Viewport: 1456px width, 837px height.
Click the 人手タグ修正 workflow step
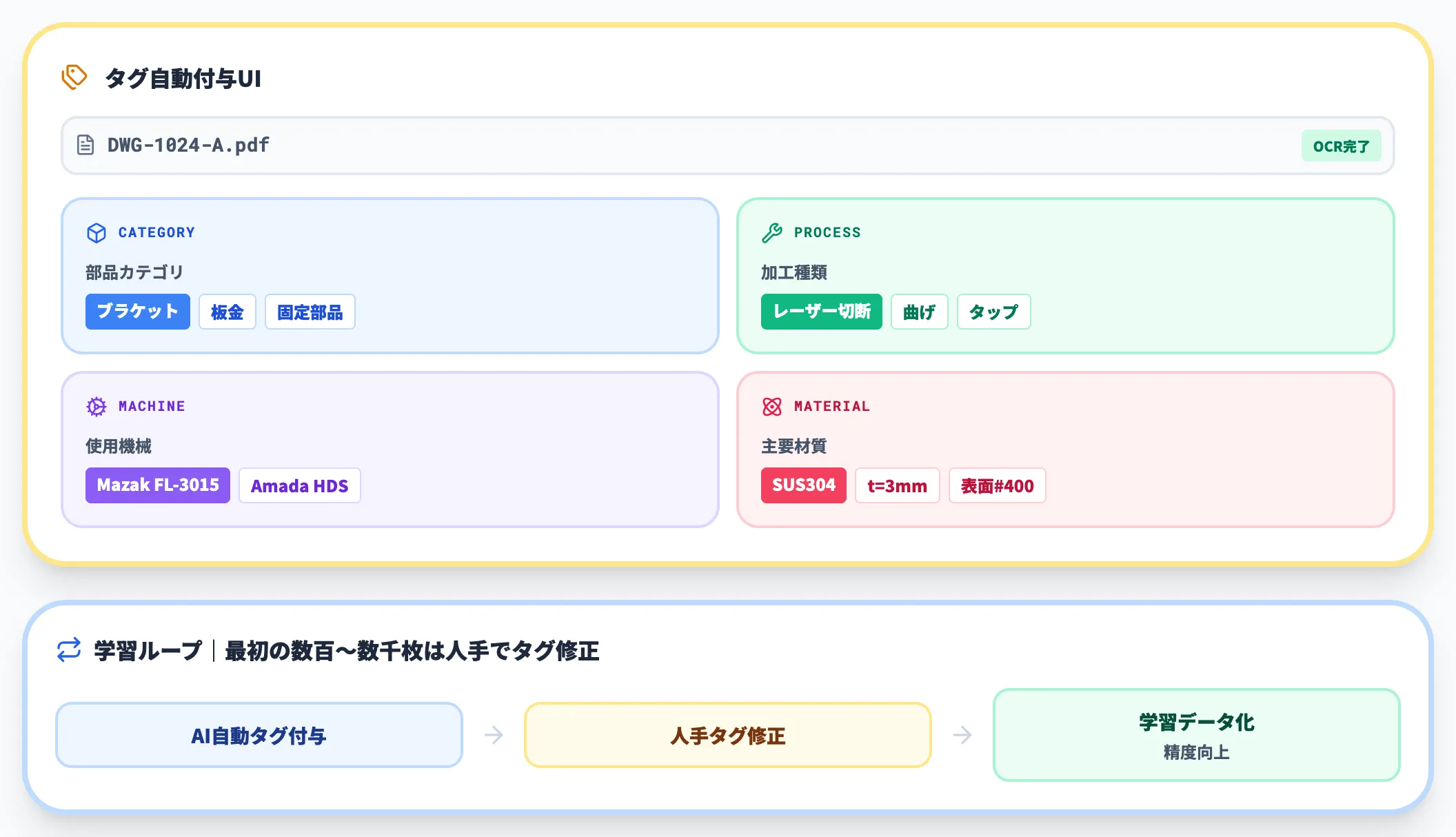727,734
